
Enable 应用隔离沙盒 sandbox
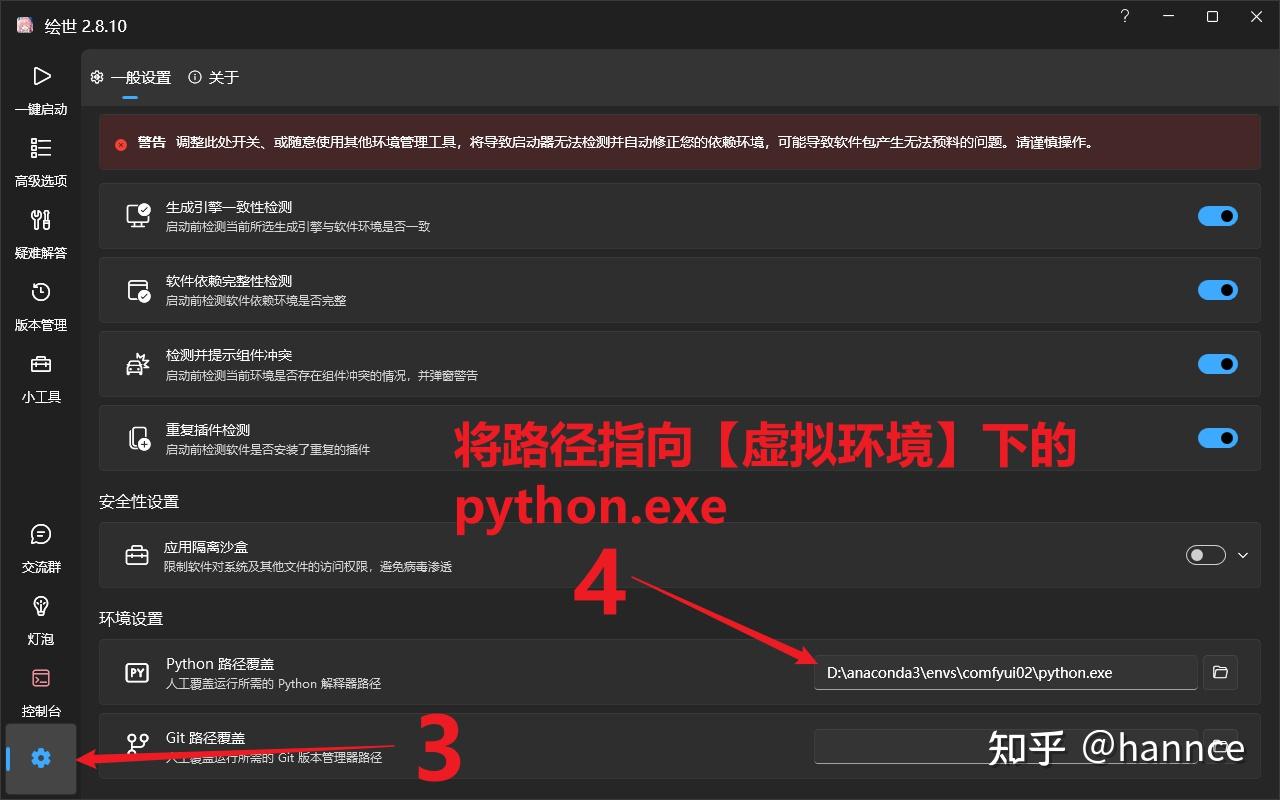click(x=1205, y=554)
